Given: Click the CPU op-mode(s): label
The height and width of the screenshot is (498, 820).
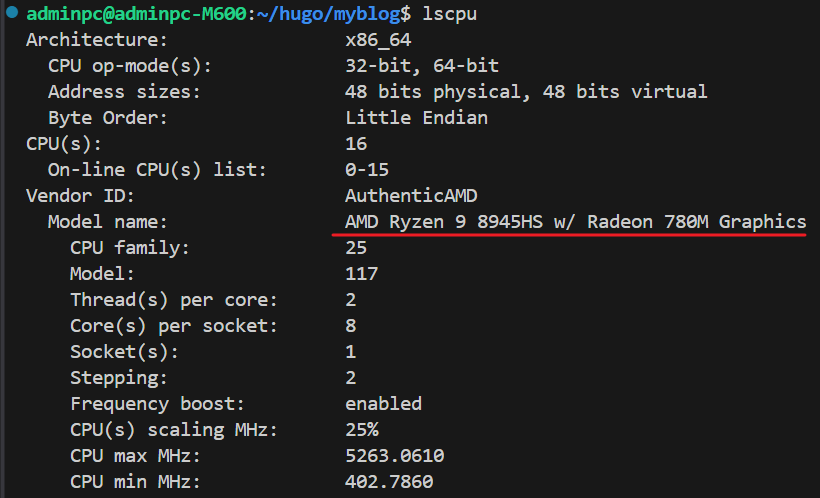Looking at the screenshot, I should [x=130, y=66].
